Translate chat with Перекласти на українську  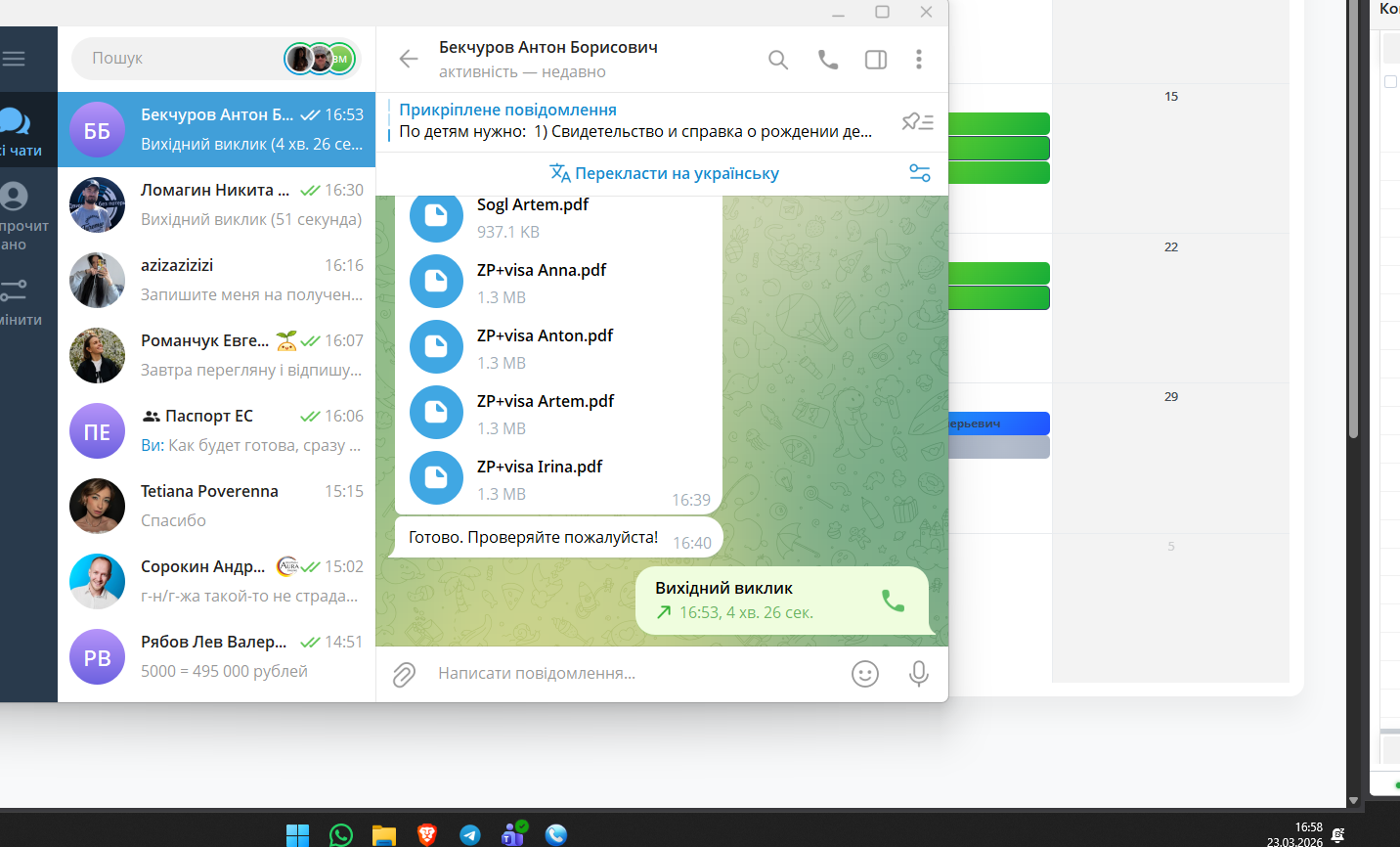point(665,173)
